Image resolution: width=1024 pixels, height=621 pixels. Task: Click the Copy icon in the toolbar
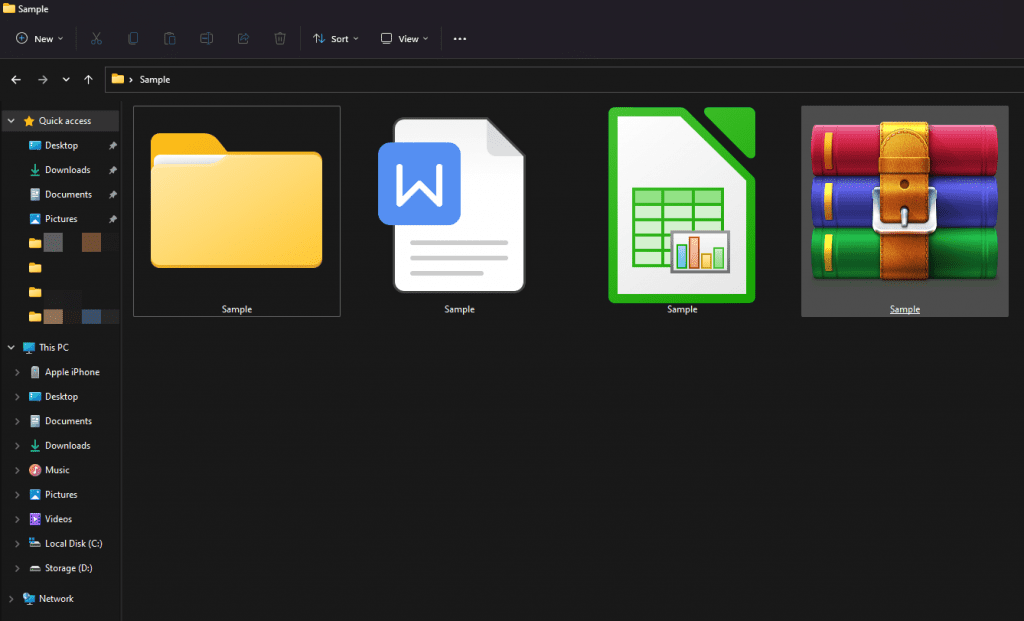[x=133, y=38]
